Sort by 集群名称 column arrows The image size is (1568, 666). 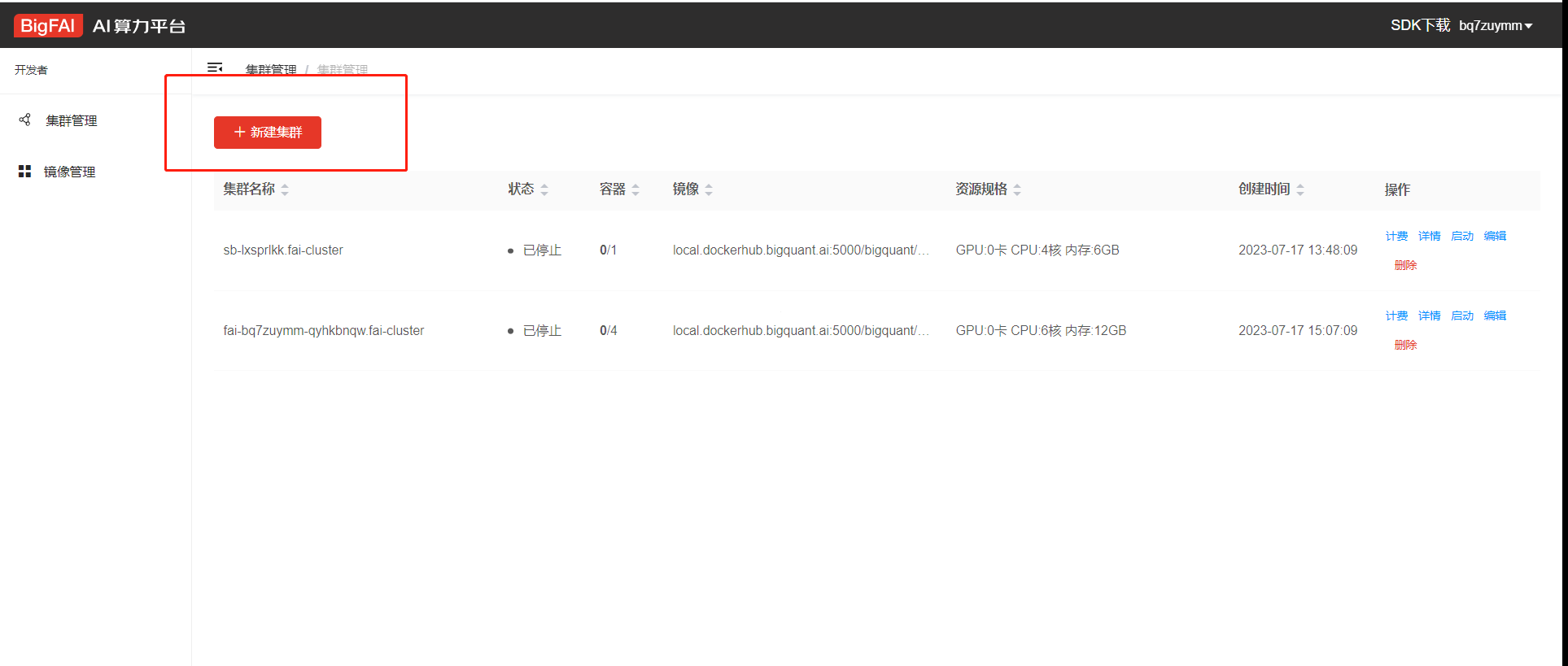(285, 189)
